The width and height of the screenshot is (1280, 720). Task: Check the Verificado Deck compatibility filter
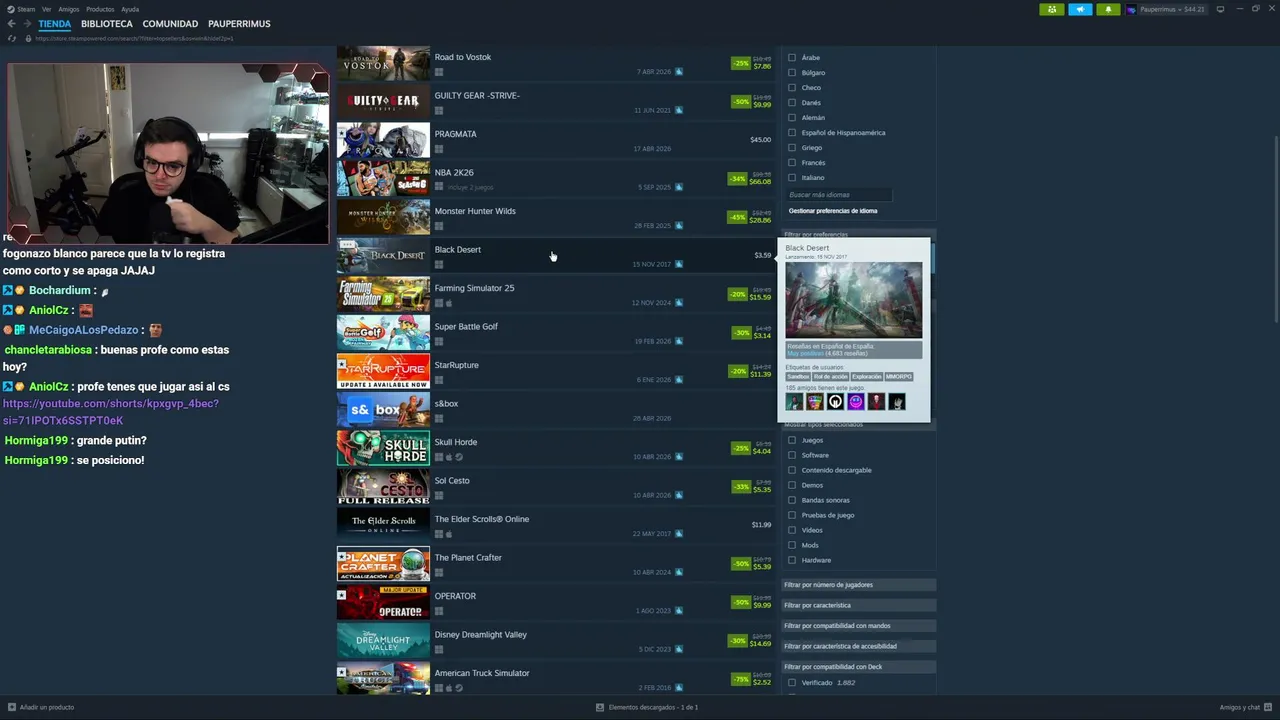[792, 683]
